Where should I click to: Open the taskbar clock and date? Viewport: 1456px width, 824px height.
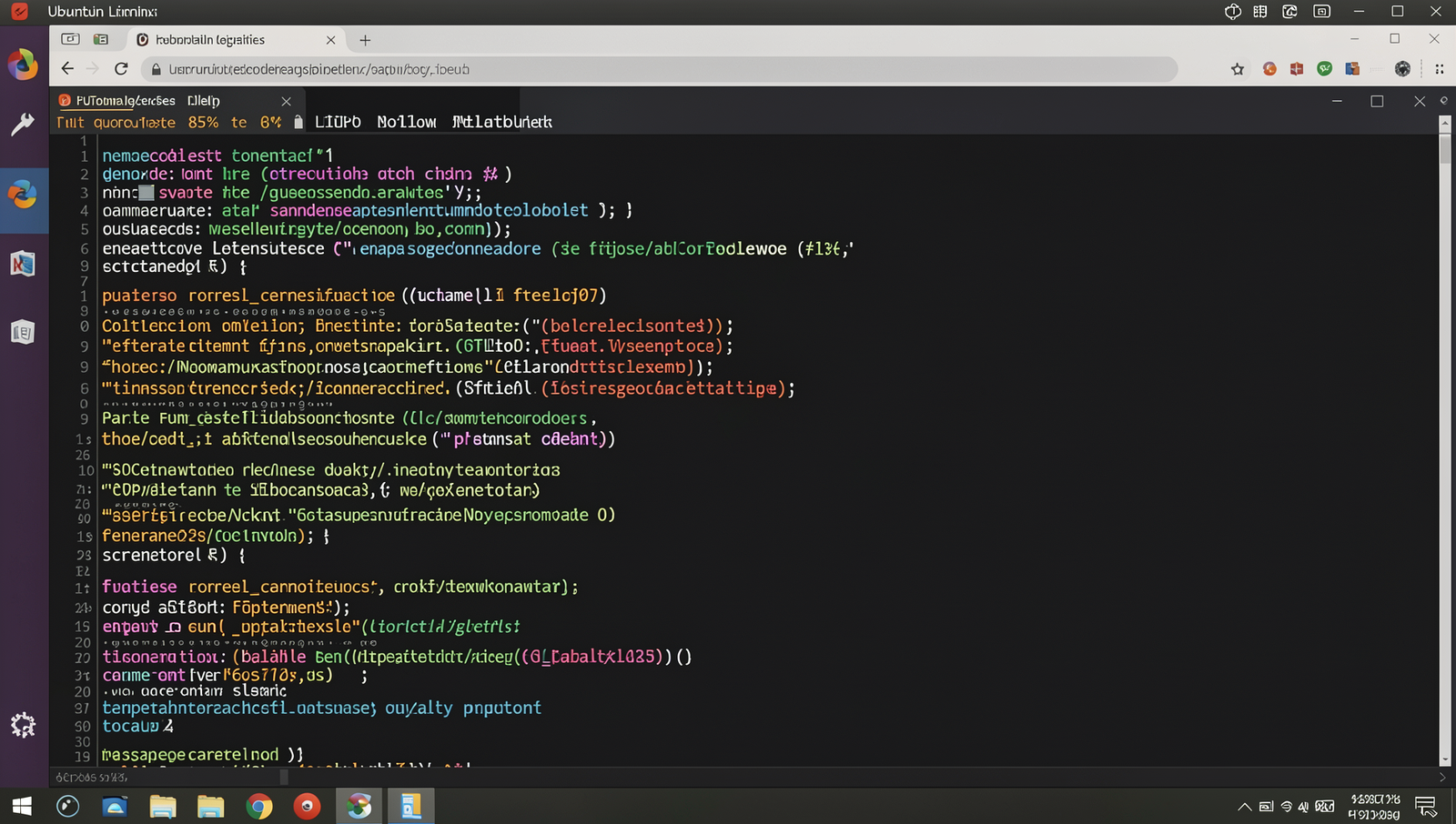pos(1374,807)
